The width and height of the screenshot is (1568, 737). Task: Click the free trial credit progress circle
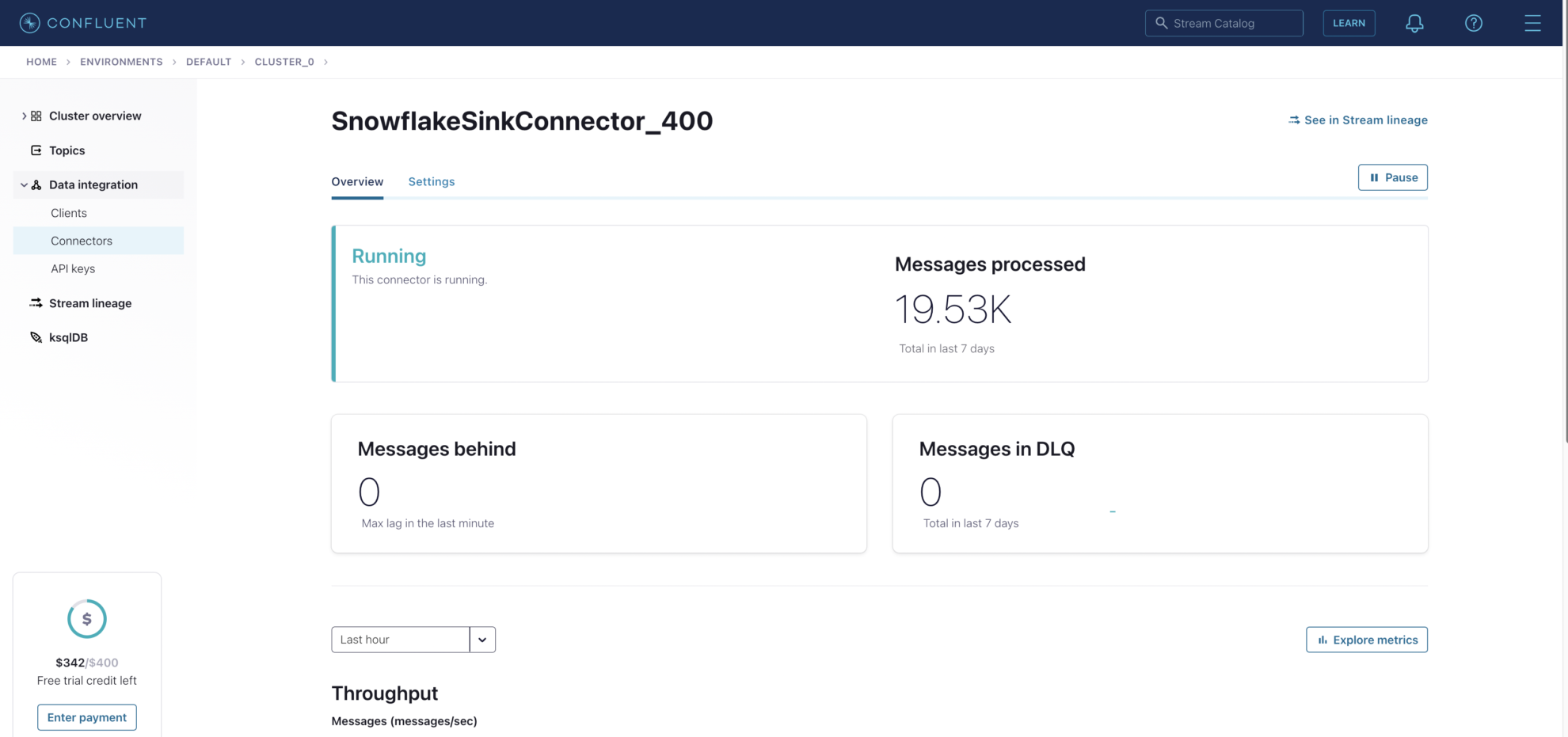click(x=87, y=618)
